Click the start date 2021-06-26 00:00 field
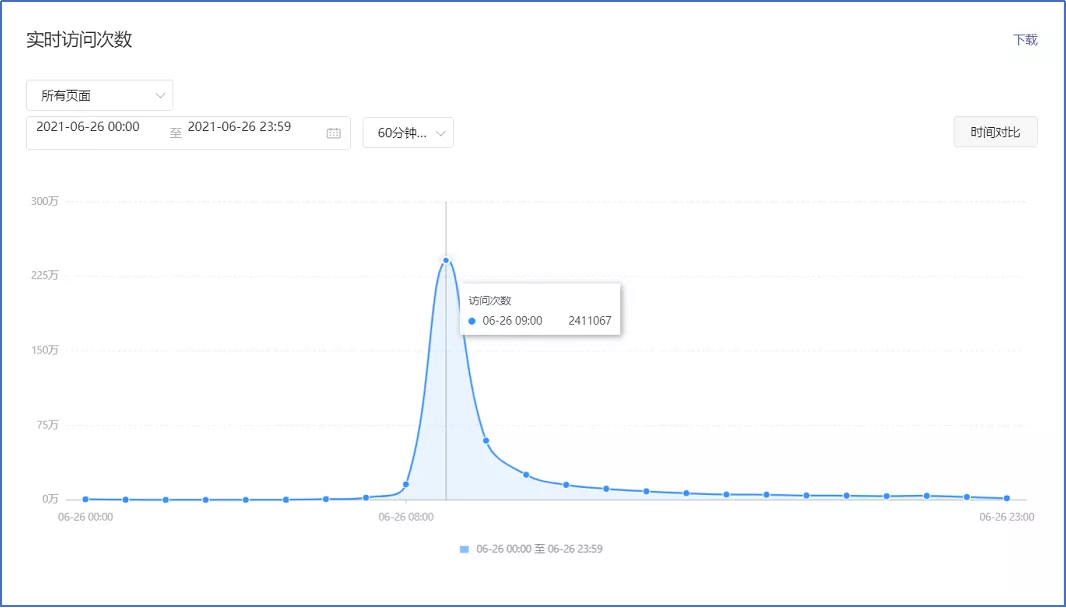 [x=88, y=127]
